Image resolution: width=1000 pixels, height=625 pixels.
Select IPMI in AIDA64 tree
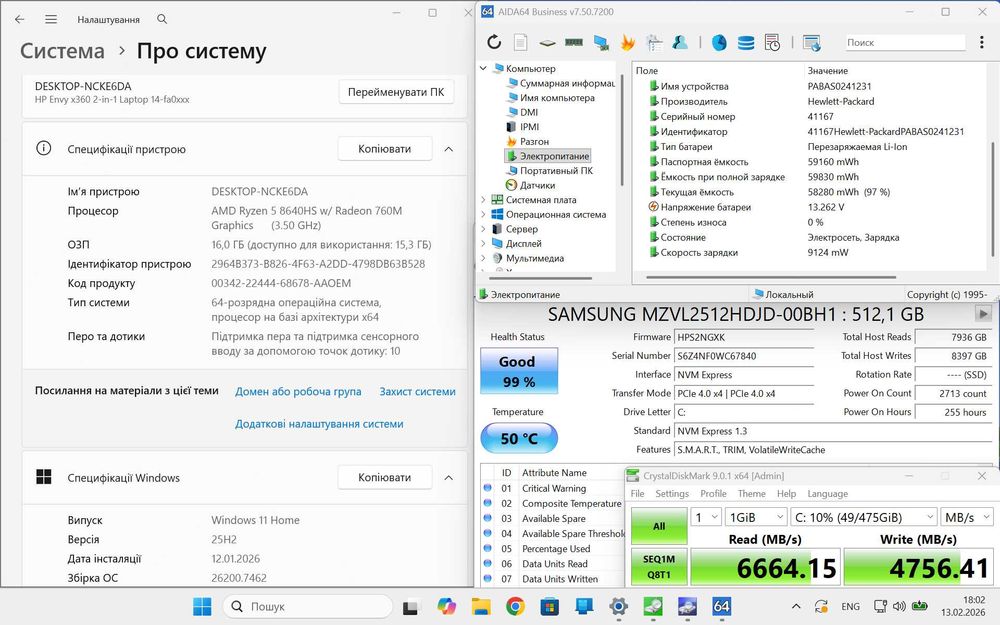coord(529,127)
